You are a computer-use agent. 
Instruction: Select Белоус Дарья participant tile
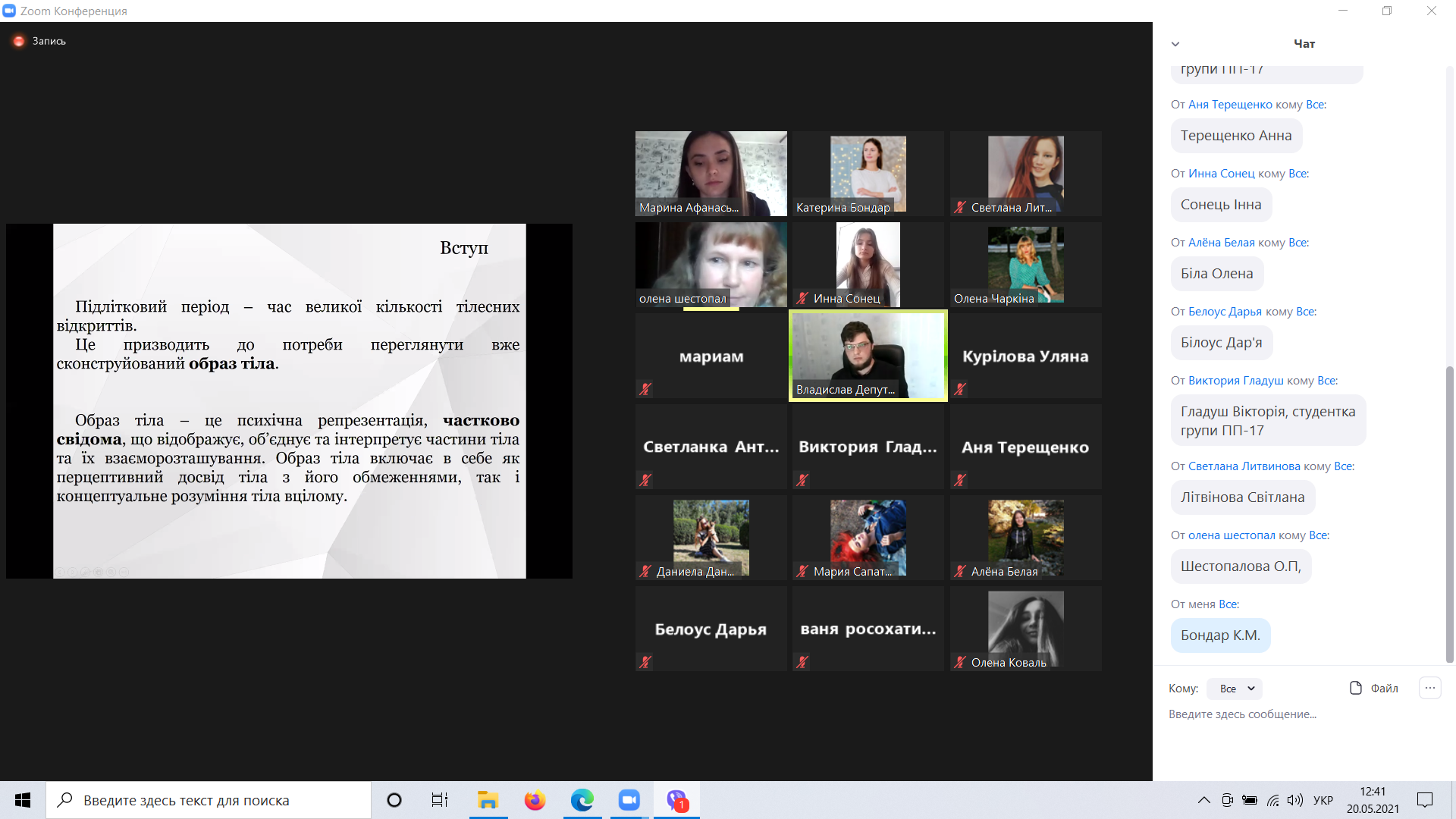[x=711, y=629]
